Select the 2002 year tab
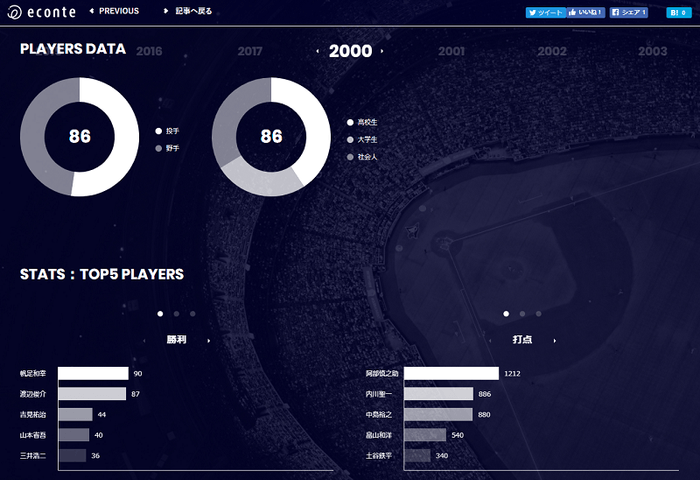The image size is (700, 480). pos(552,51)
